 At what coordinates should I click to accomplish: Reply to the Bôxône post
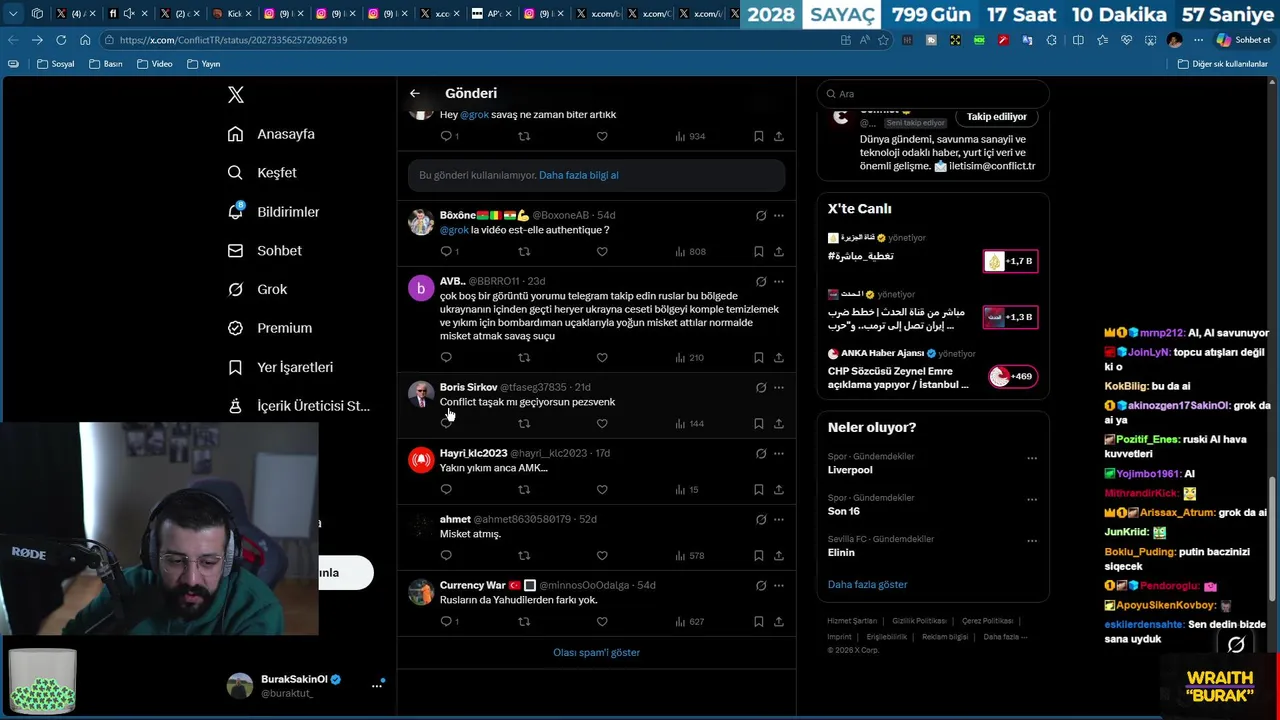click(446, 252)
